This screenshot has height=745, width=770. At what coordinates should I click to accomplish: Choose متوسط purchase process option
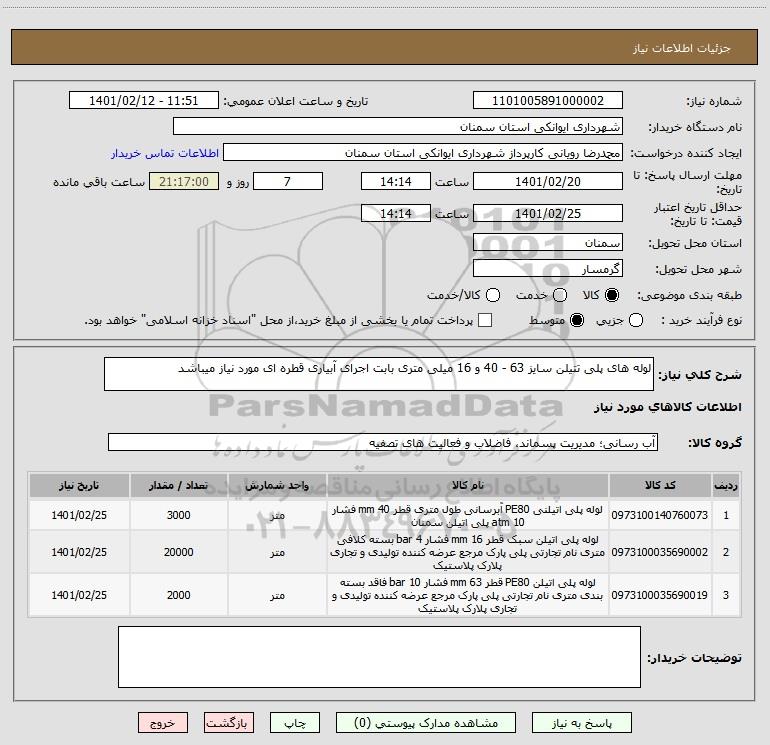[577, 321]
